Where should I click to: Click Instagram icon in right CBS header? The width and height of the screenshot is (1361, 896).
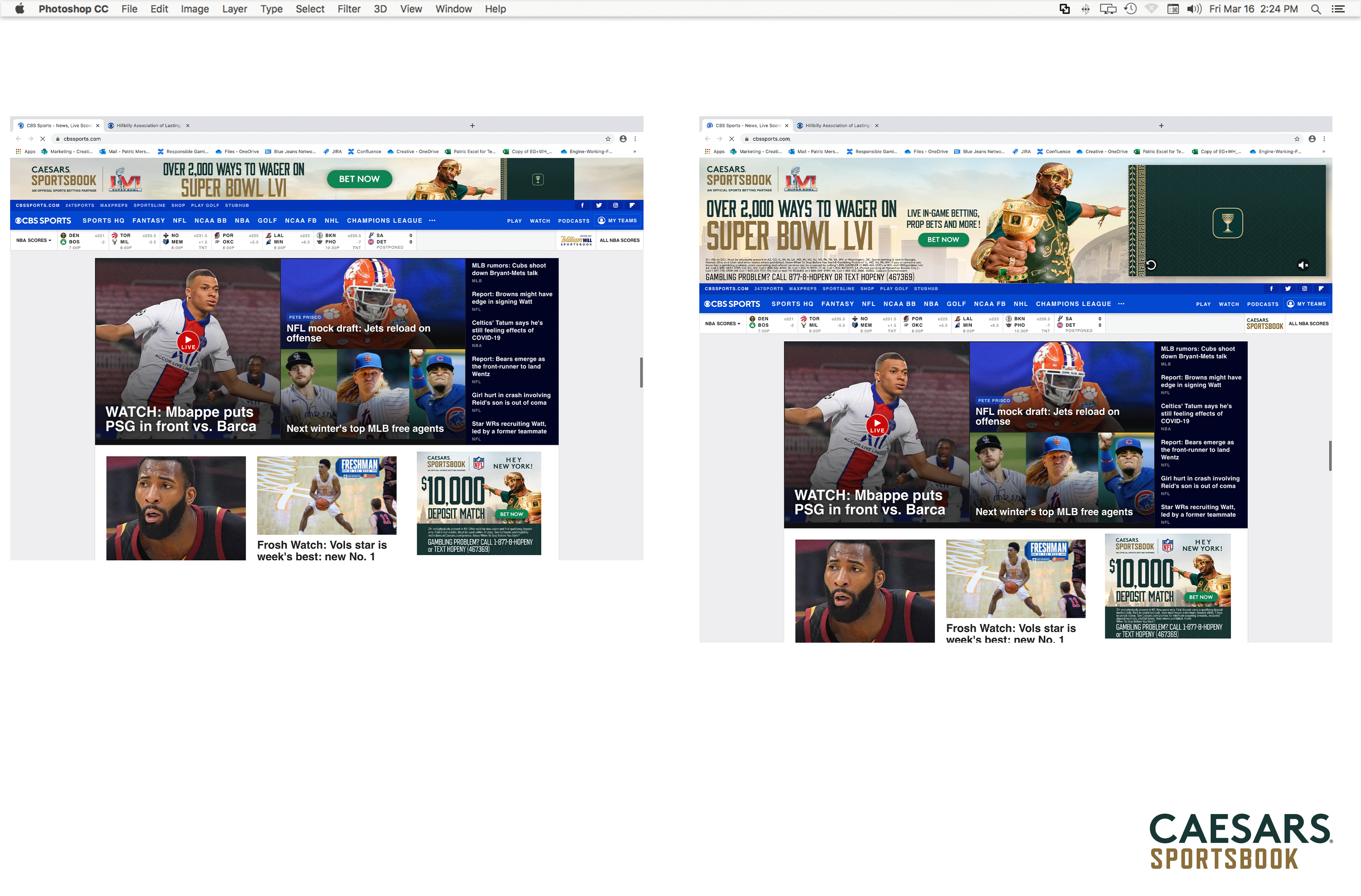(1304, 289)
